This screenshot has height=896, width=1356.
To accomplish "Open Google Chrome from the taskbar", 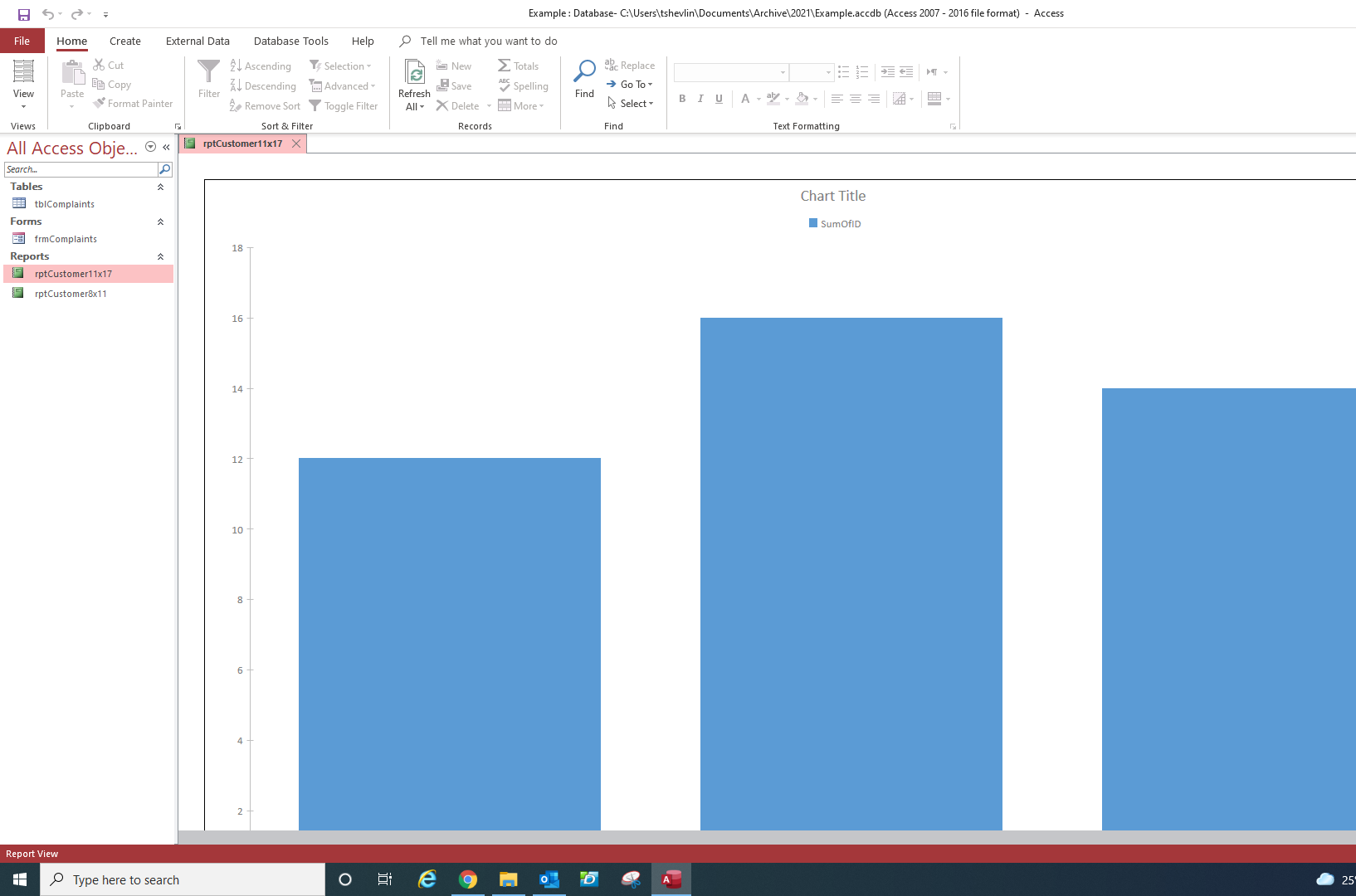I will (x=468, y=879).
